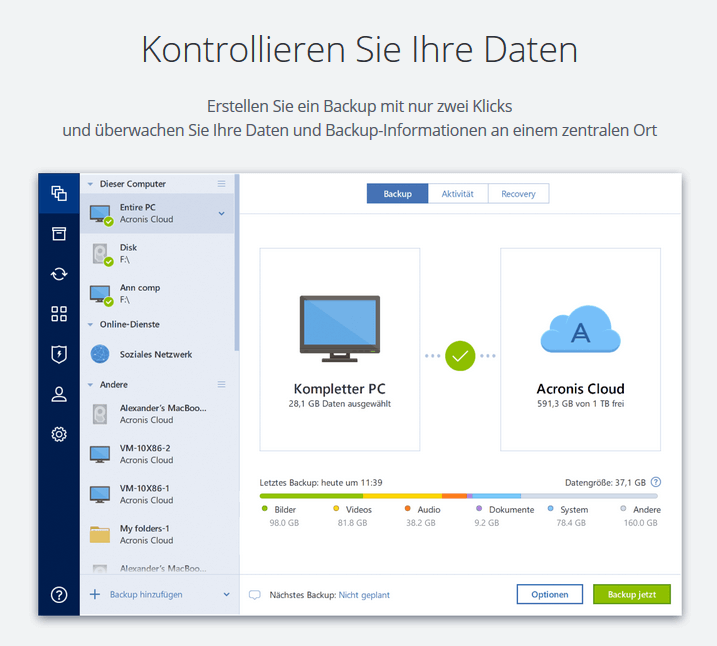
Task: Click the Ann comp monitor icon
Action: (101, 294)
